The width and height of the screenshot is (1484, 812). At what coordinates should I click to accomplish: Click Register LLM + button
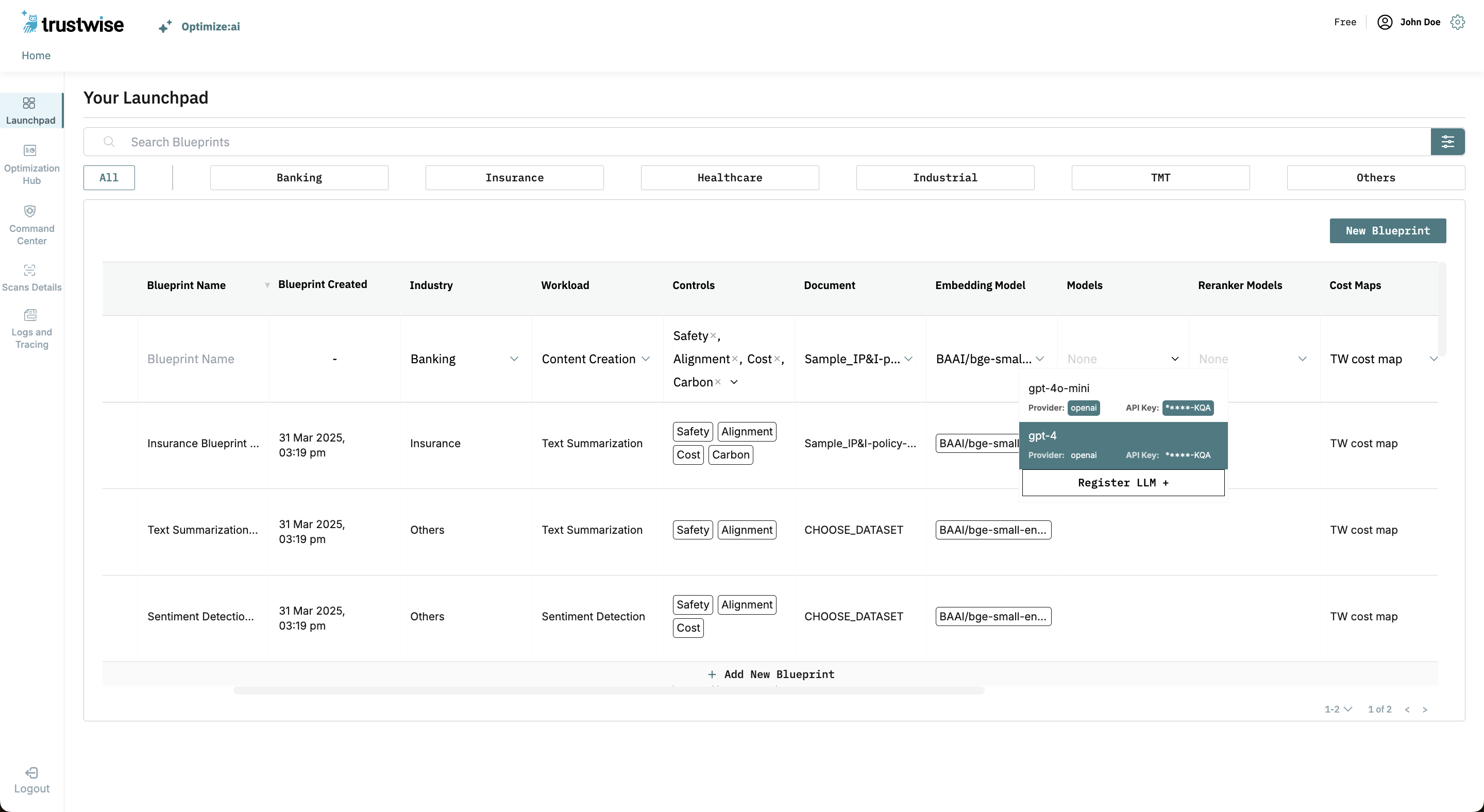pos(1123,483)
